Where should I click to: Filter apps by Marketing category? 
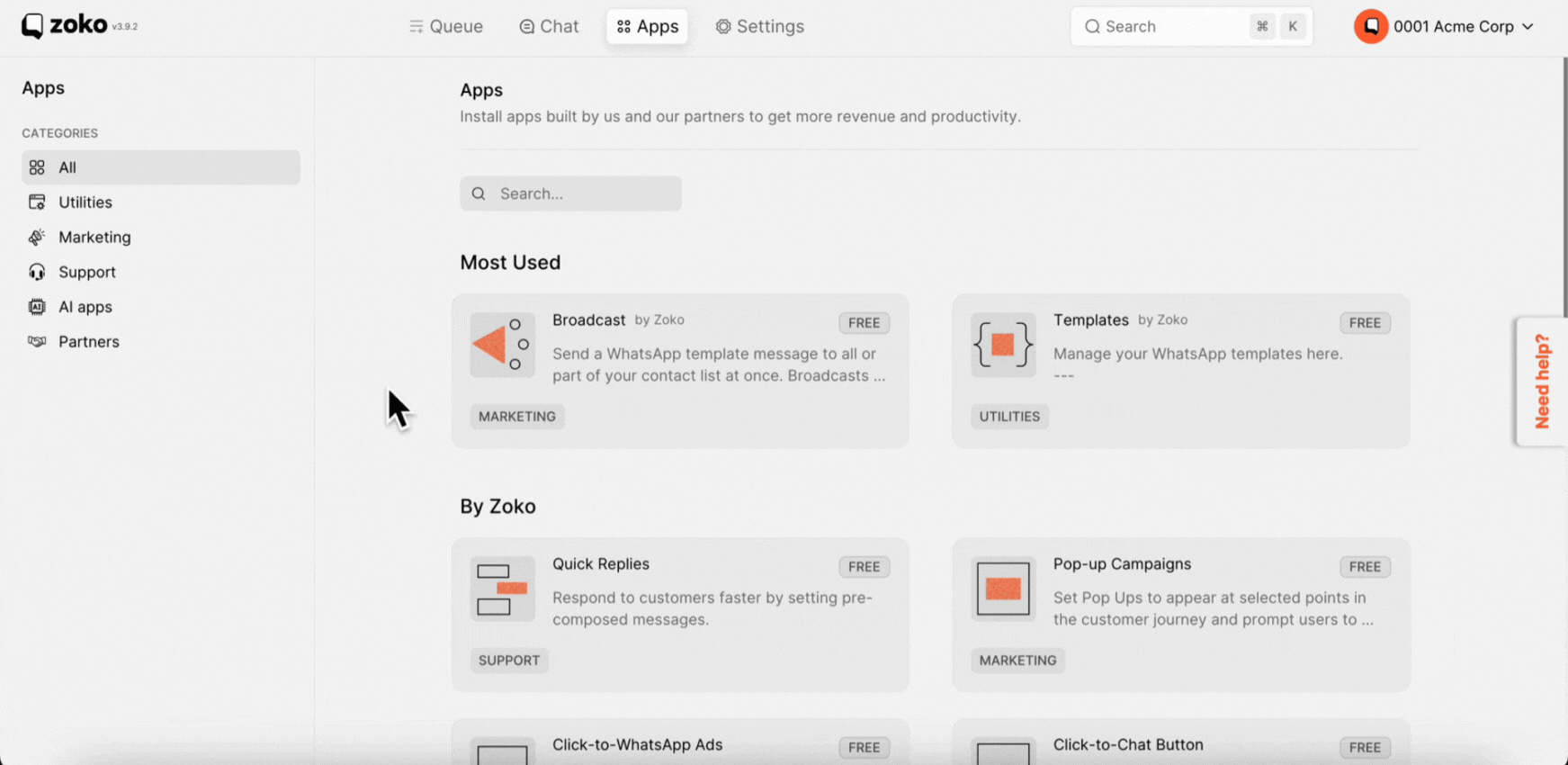[x=161, y=238]
